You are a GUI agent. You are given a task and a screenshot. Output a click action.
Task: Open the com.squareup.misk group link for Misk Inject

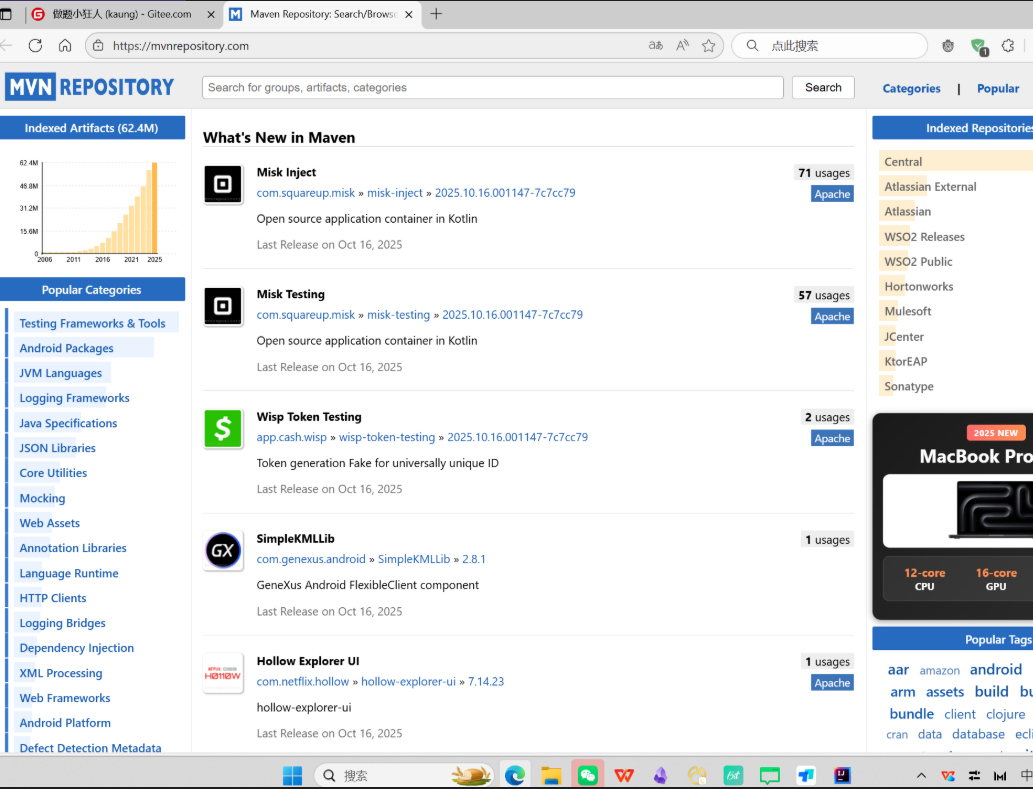click(x=306, y=192)
